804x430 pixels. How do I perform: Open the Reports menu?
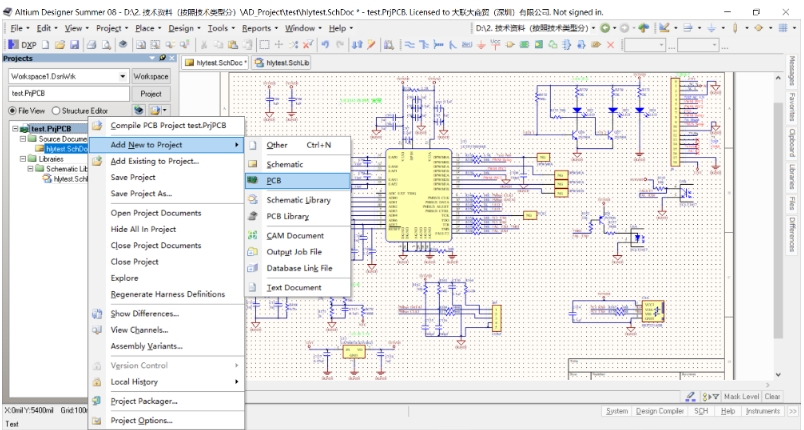tap(259, 28)
